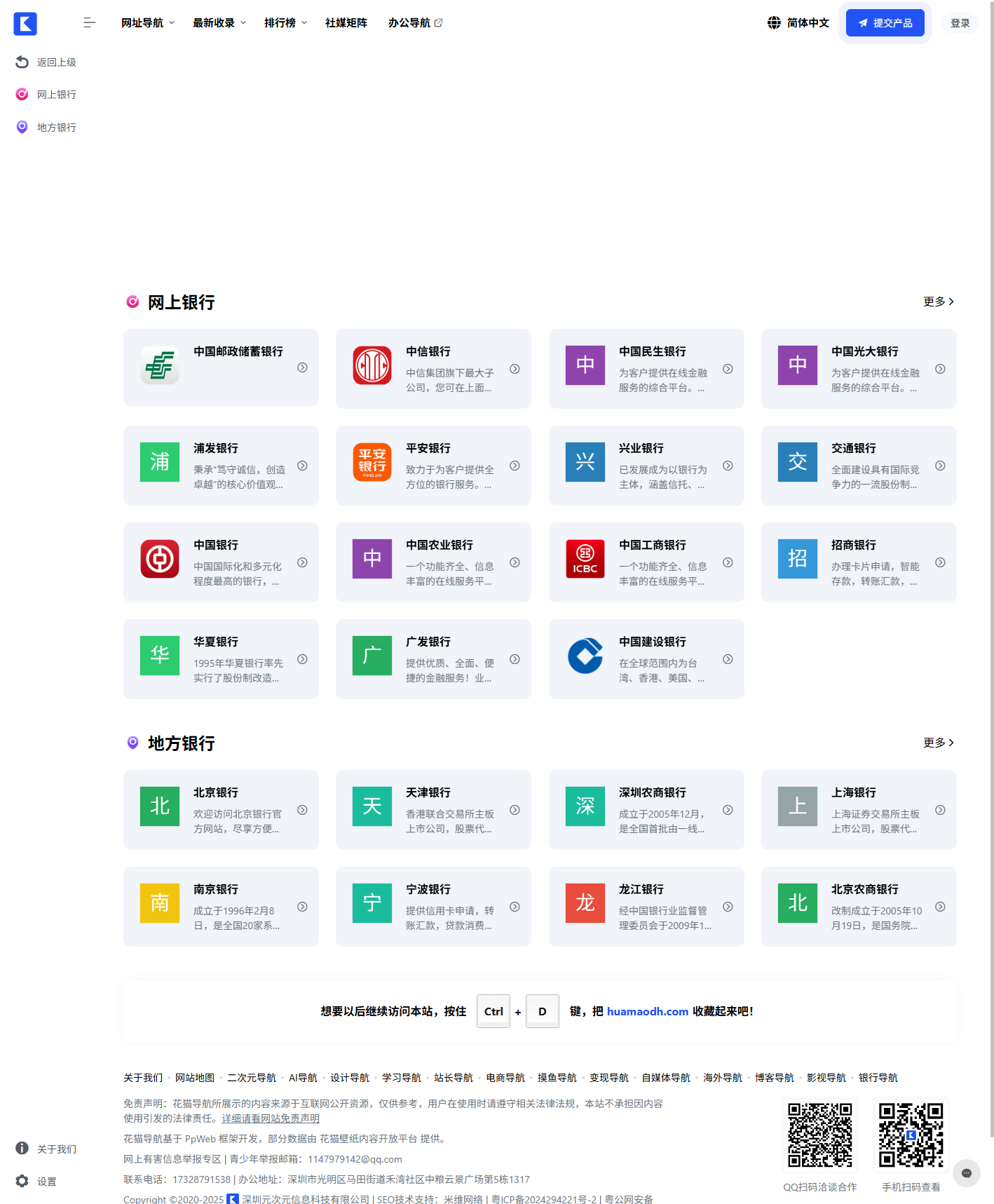Open the 网站地图 footer link
The width and height of the screenshot is (994, 1204).
coord(195,1078)
